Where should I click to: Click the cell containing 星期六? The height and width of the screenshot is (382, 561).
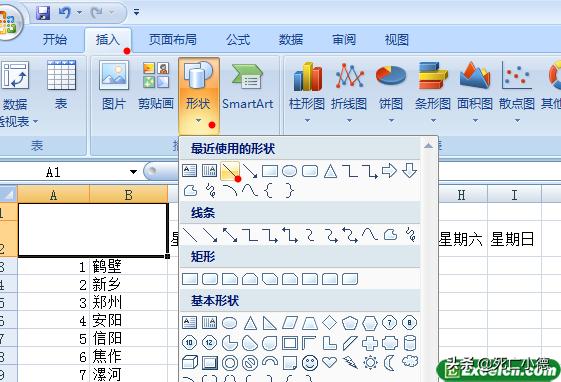pos(462,239)
